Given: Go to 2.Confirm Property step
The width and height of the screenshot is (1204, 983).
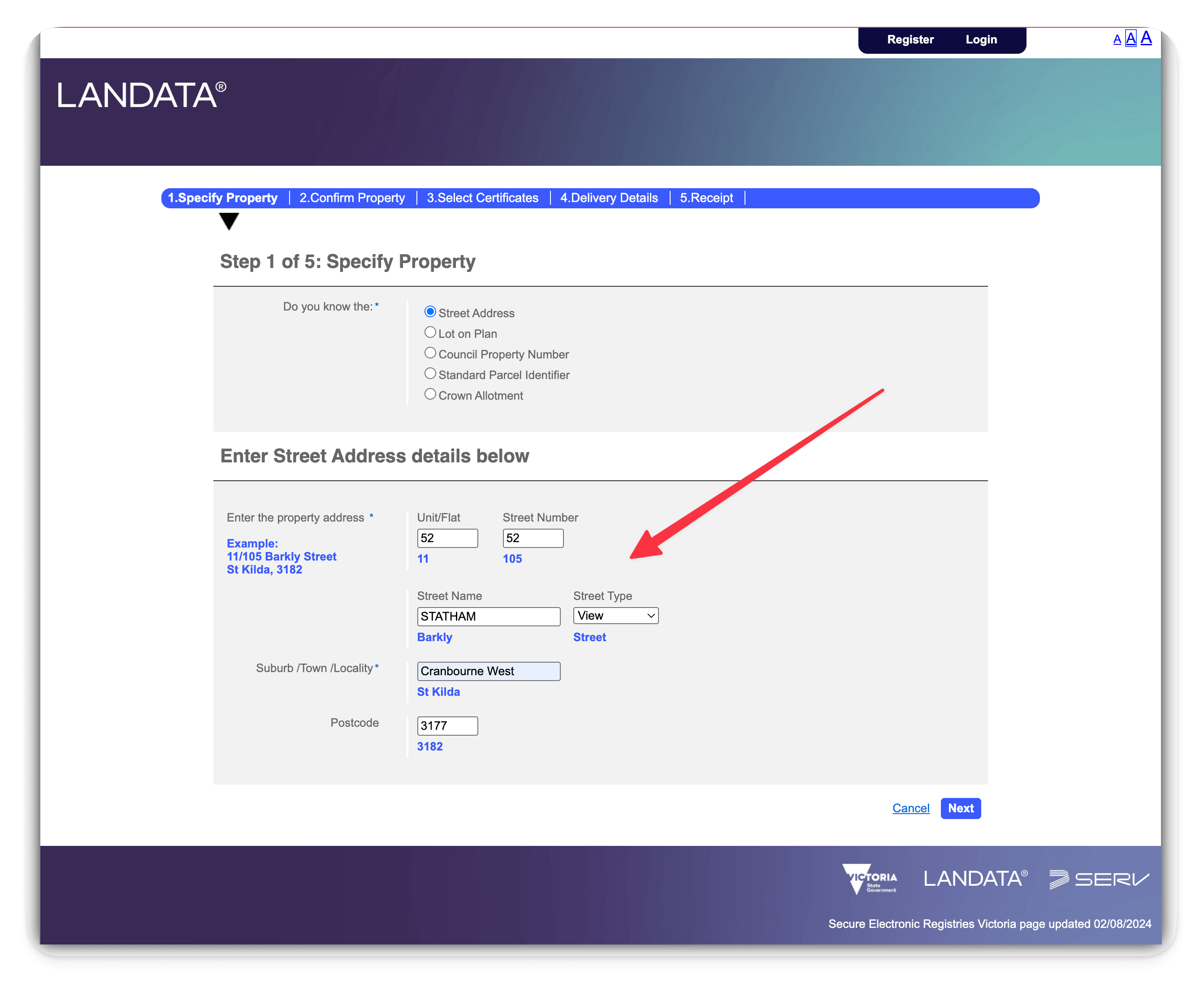Looking at the screenshot, I should pos(352,198).
